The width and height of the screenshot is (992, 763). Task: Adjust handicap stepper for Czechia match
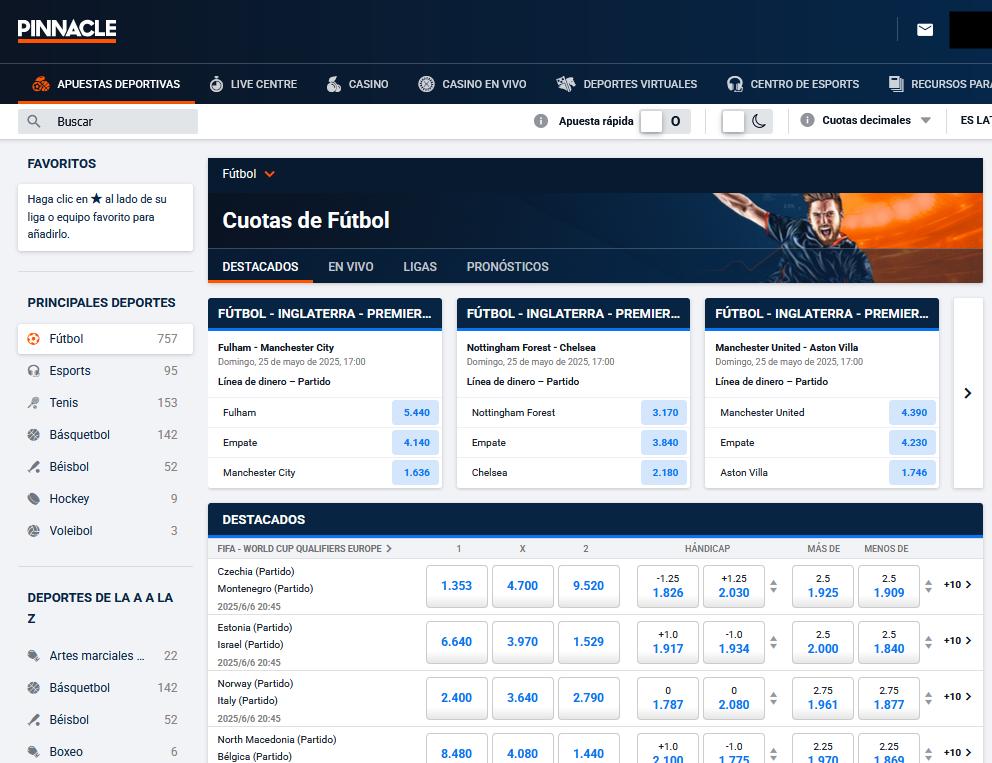(773, 586)
